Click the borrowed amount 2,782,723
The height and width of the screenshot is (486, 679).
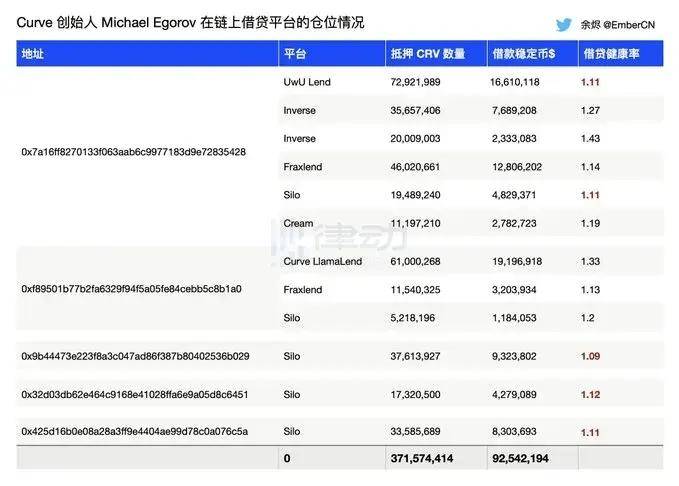[x=514, y=224]
